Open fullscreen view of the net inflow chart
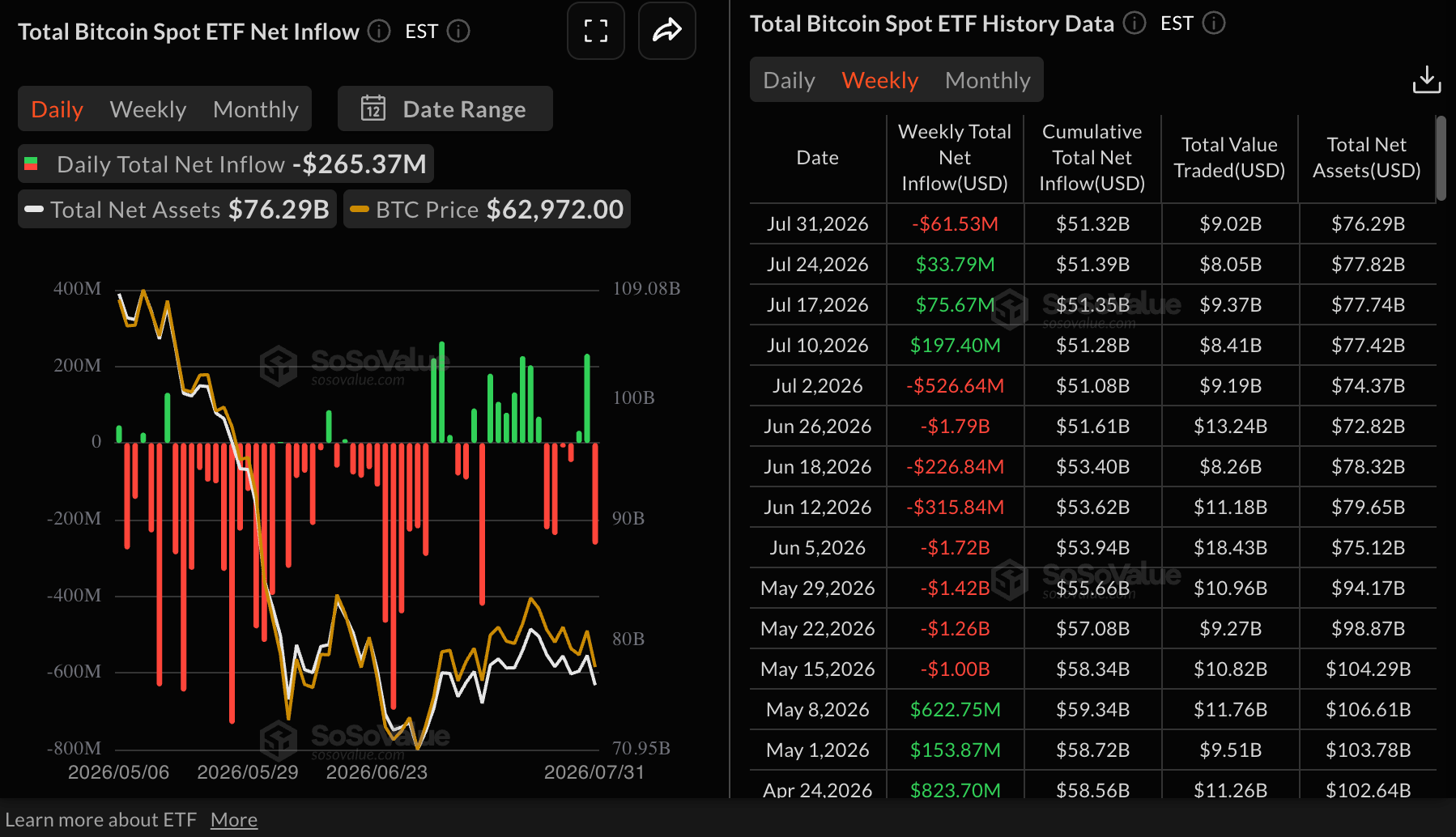Image resolution: width=1456 pixels, height=837 pixels. pos(596,31)
